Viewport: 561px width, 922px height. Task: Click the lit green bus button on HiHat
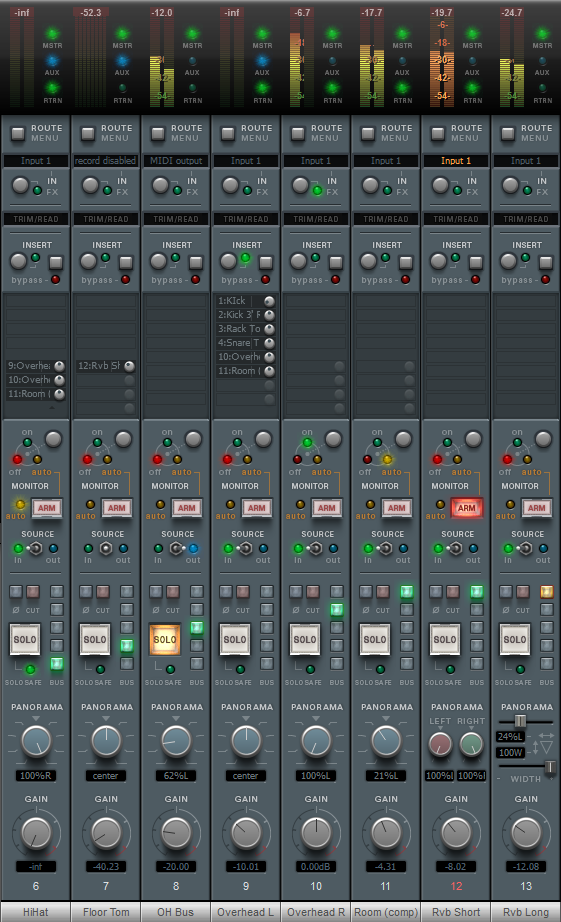(x=56, y=664)
